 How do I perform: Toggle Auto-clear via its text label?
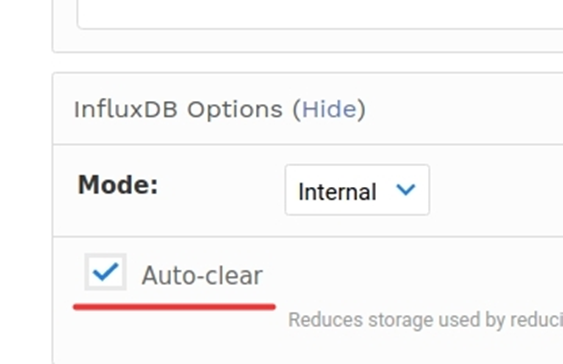coord(202,276)
